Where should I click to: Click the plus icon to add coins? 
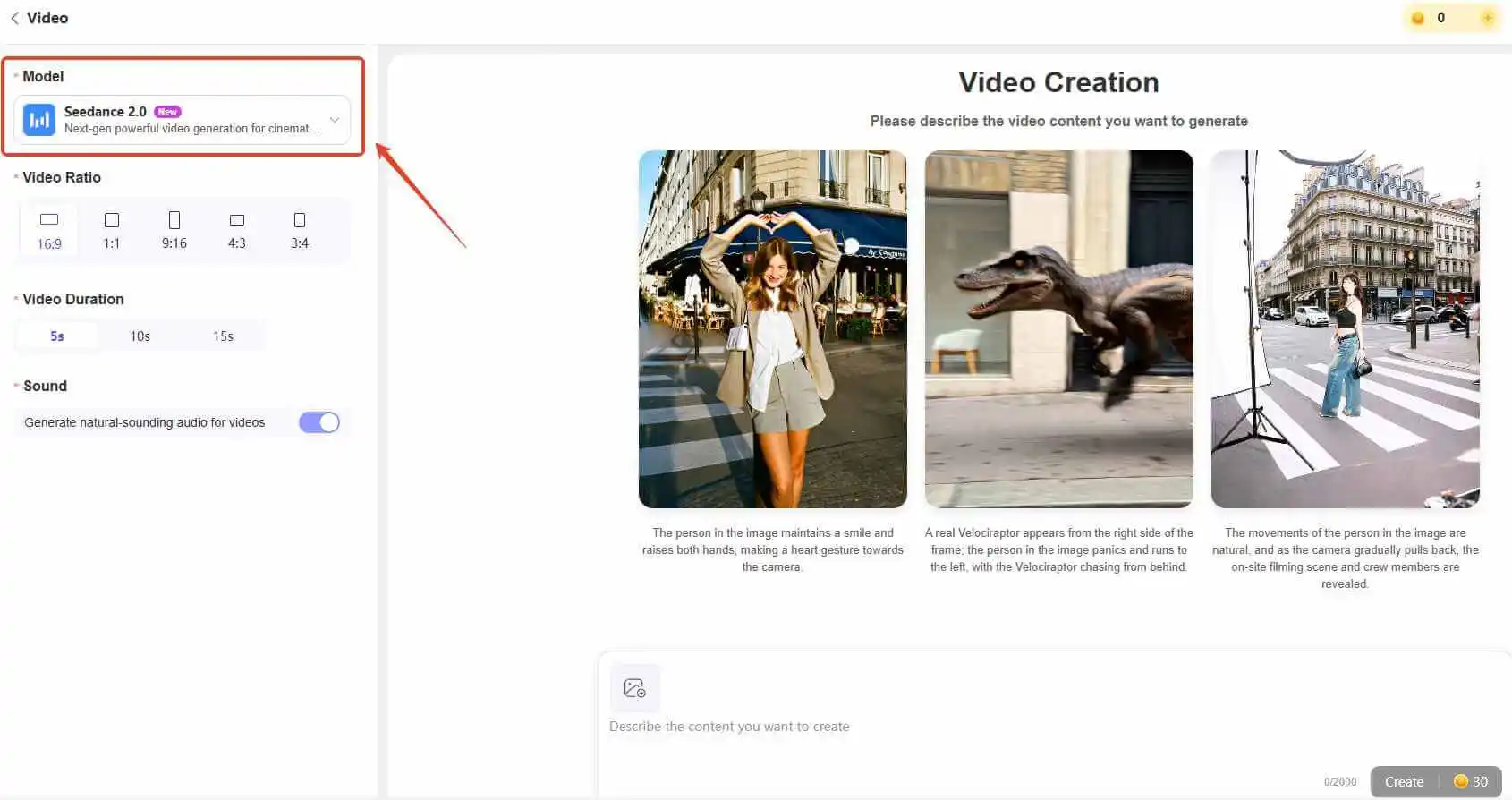[x=1487, y=18]
